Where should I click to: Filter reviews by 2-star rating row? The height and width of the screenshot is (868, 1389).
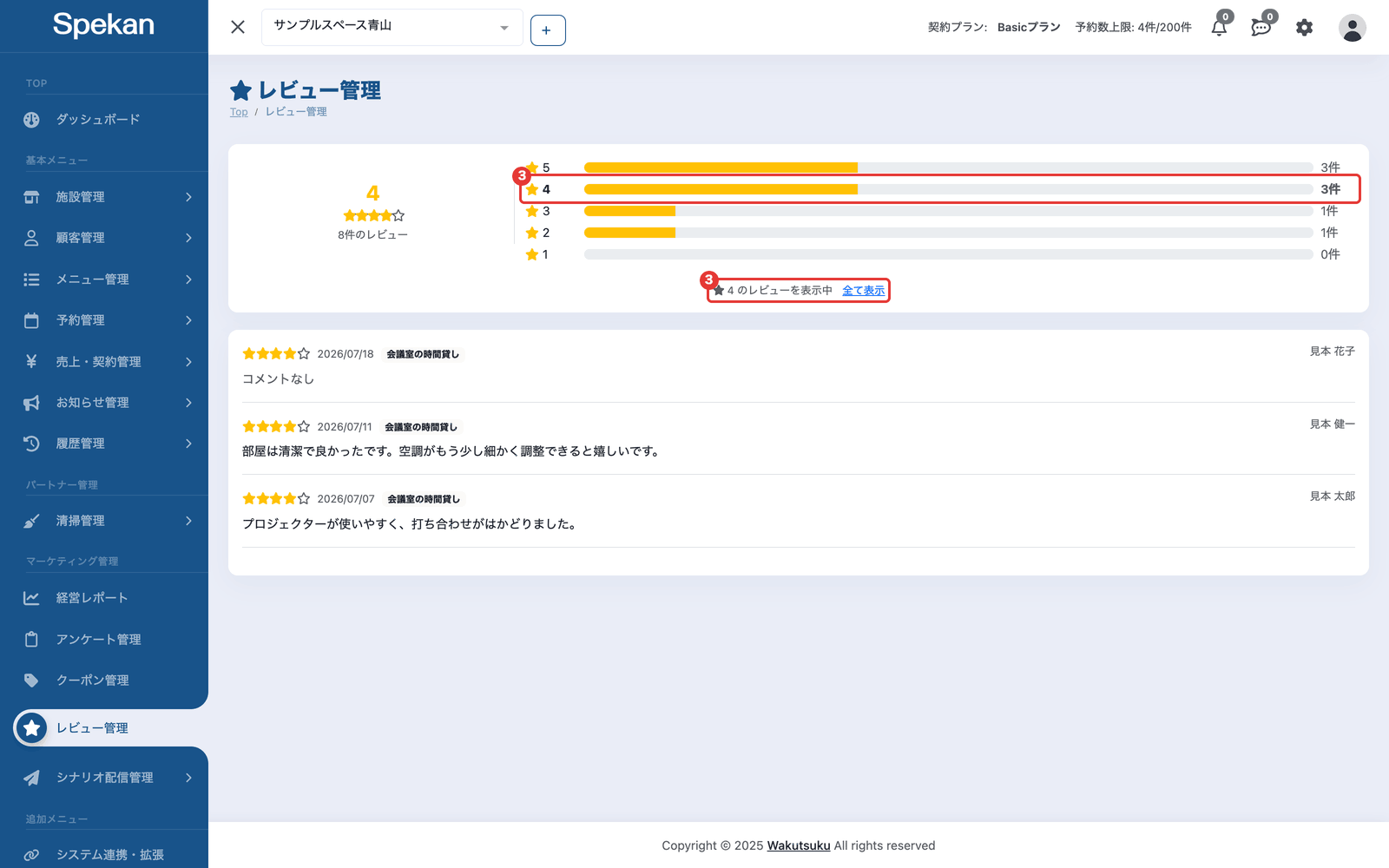933,233
